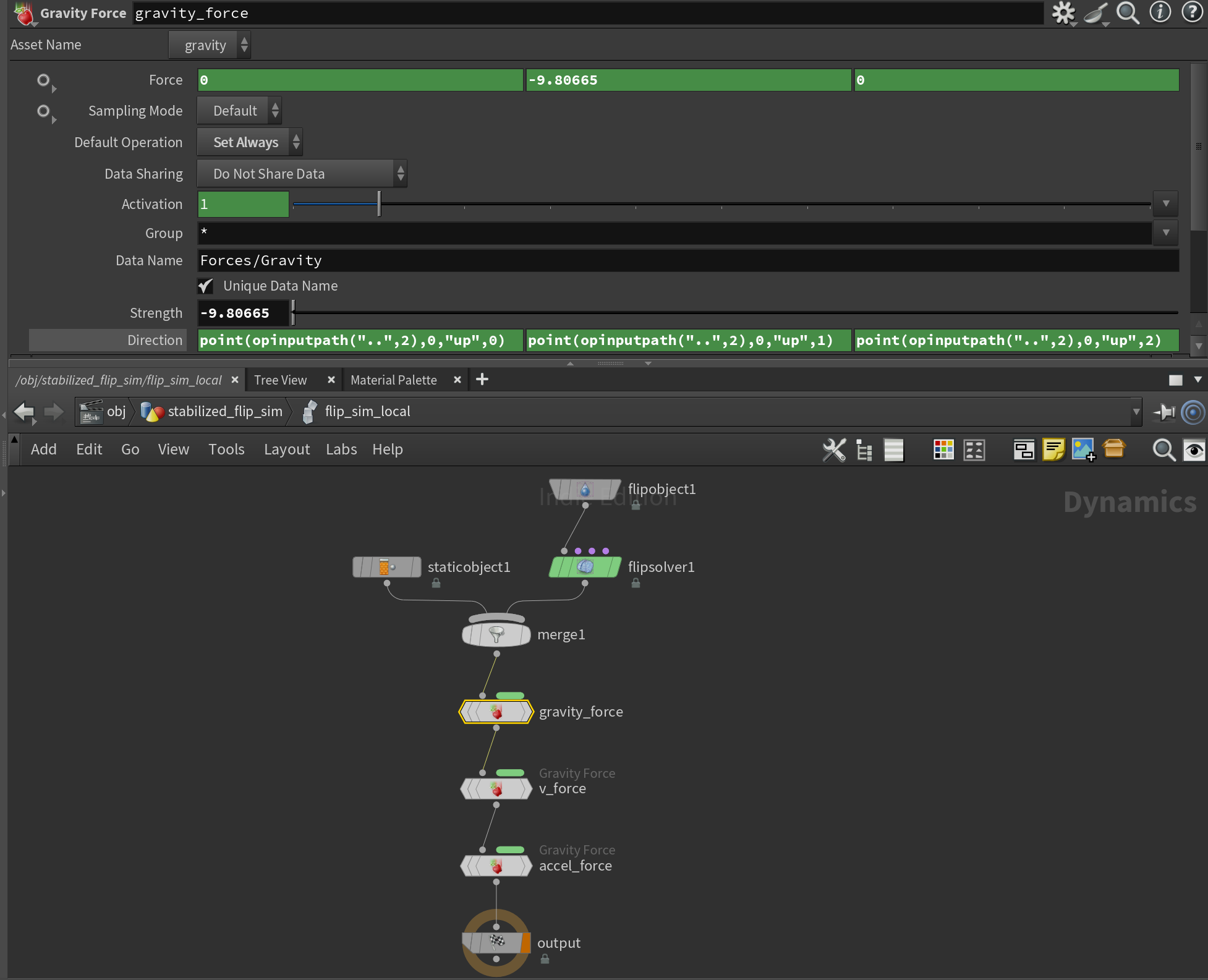Click the sticky note icon in network toolbar
This screenshot has height=980, width=1208.
click(x=1053, y=450)
